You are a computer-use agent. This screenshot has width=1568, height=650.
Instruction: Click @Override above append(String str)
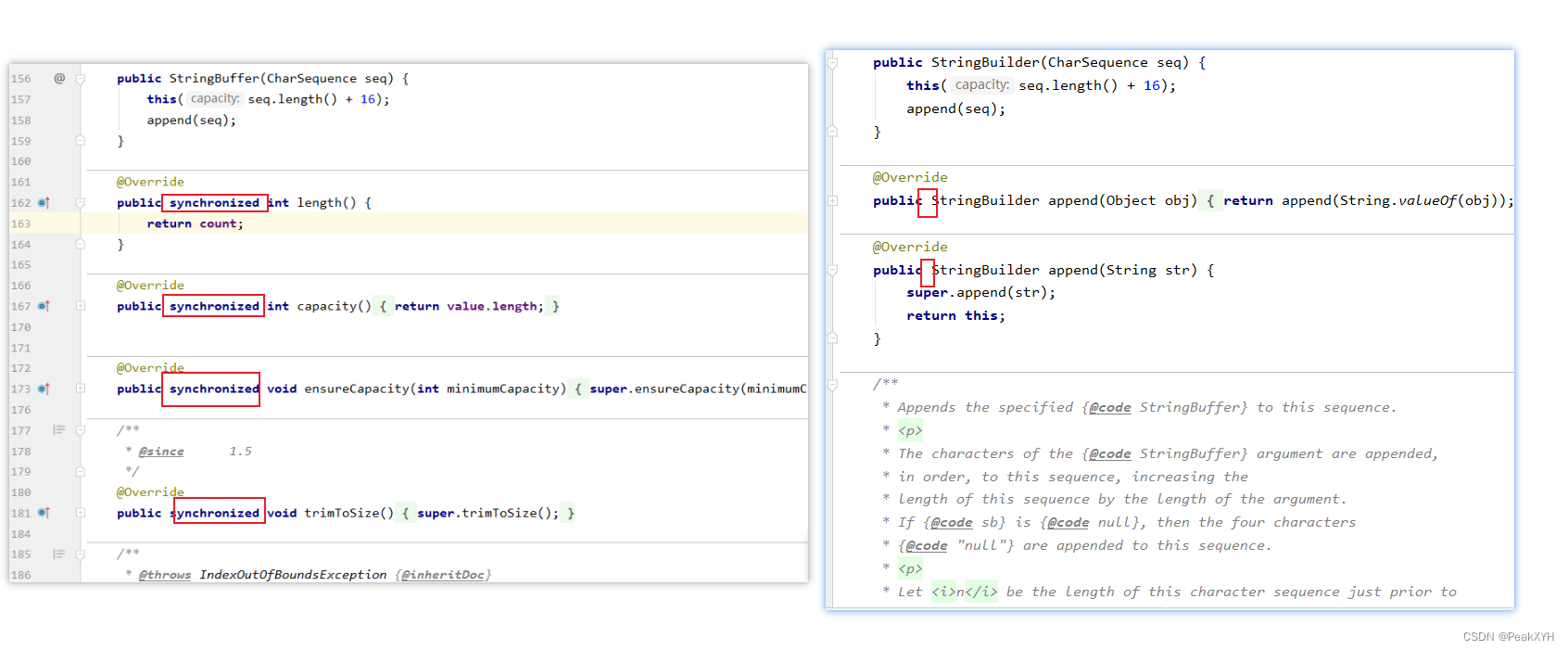pos(910,248)
